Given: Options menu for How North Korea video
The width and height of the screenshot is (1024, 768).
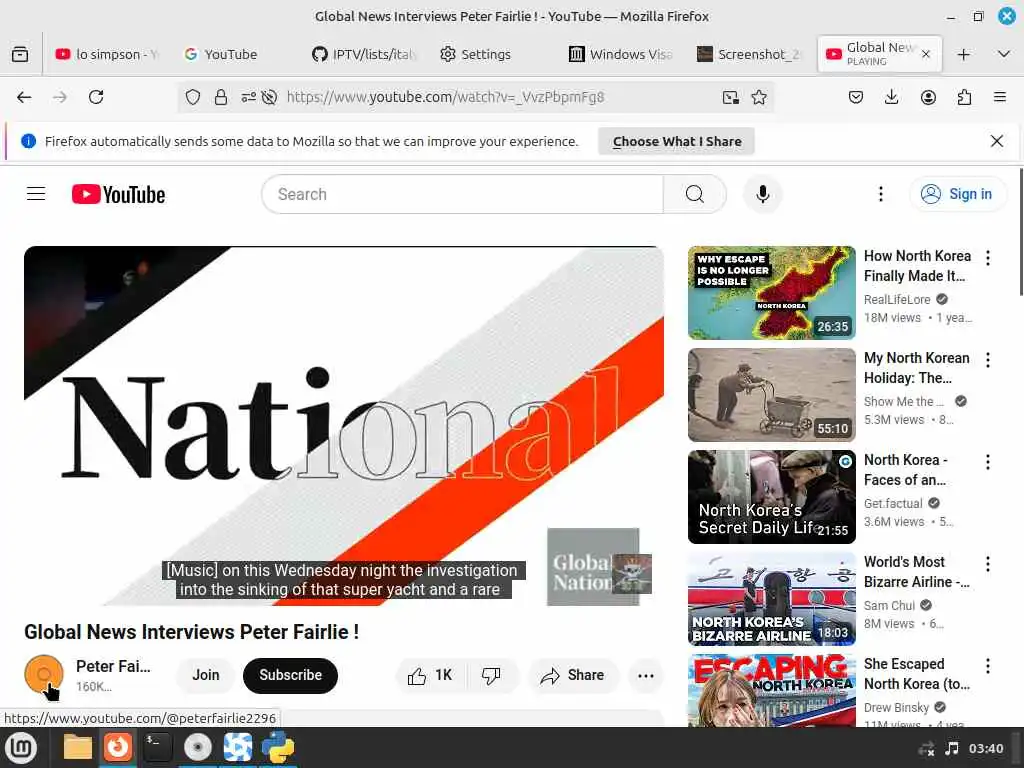Looking at the screenshot, I should click(x=987, y=258).
